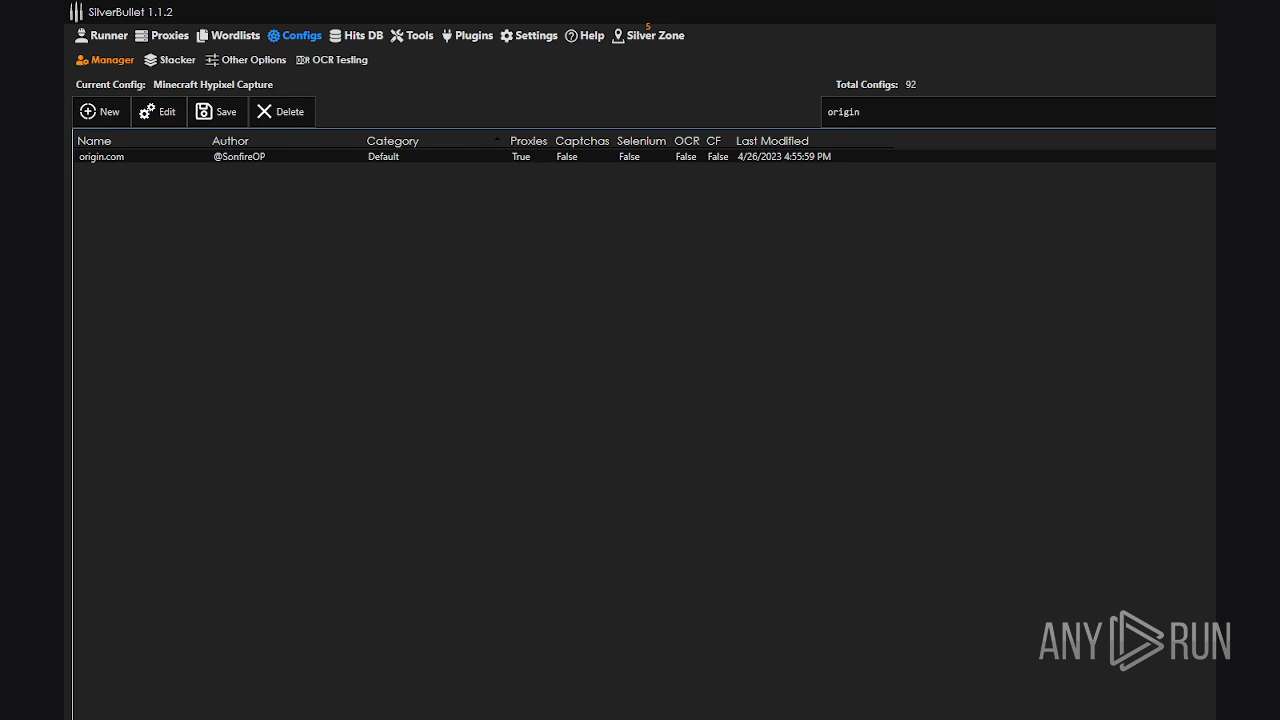Sort configs by Selenium column
The image size is (1280, 720).
(x=641, y=141)
